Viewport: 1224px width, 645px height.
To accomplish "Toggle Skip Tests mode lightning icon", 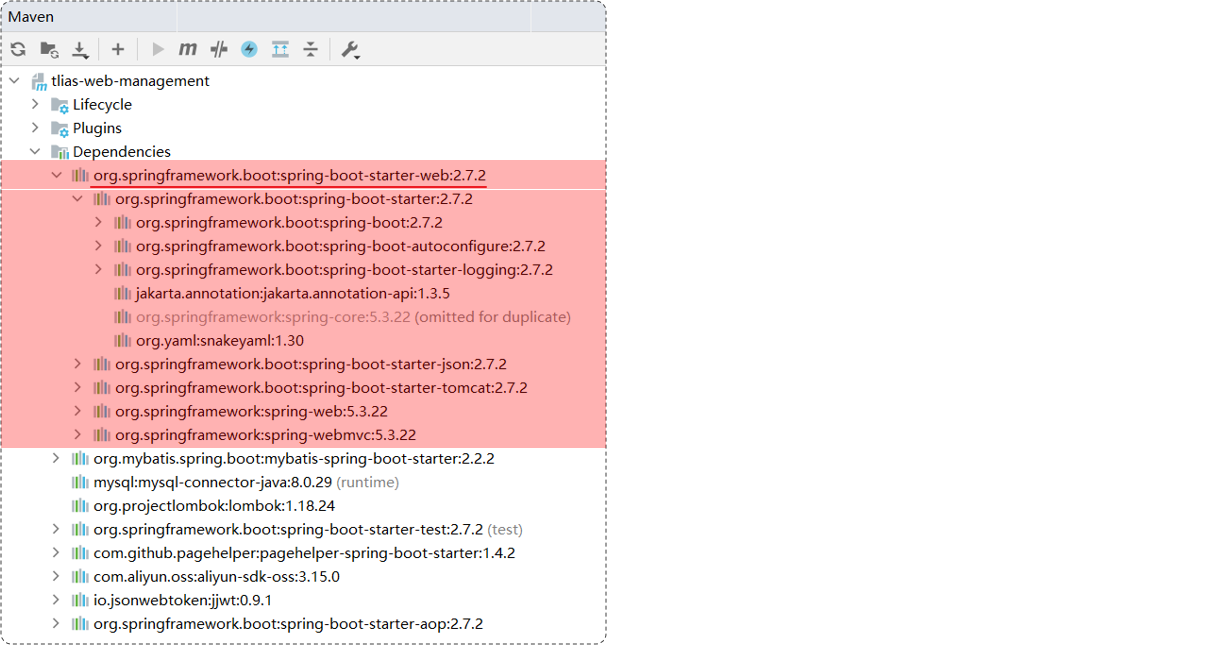I will point(249,49).
